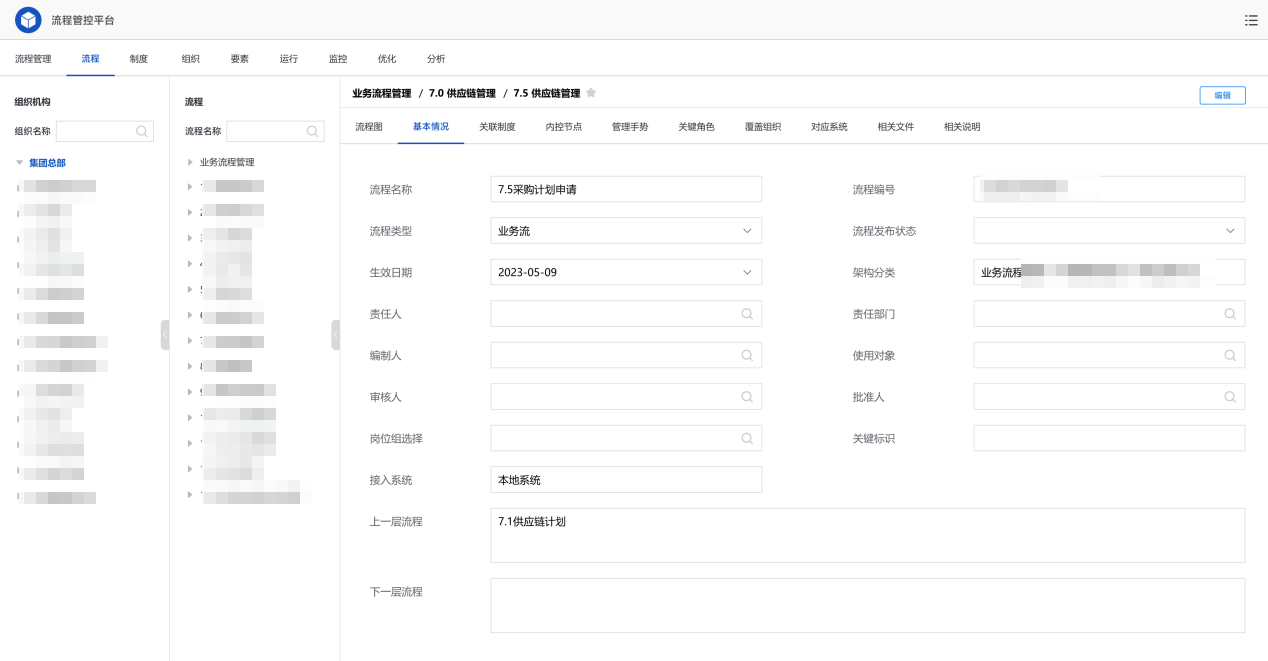Click the search icon in 组织名称 field
The height and width of the screenshot is (661, 1268).
point(142,131)
